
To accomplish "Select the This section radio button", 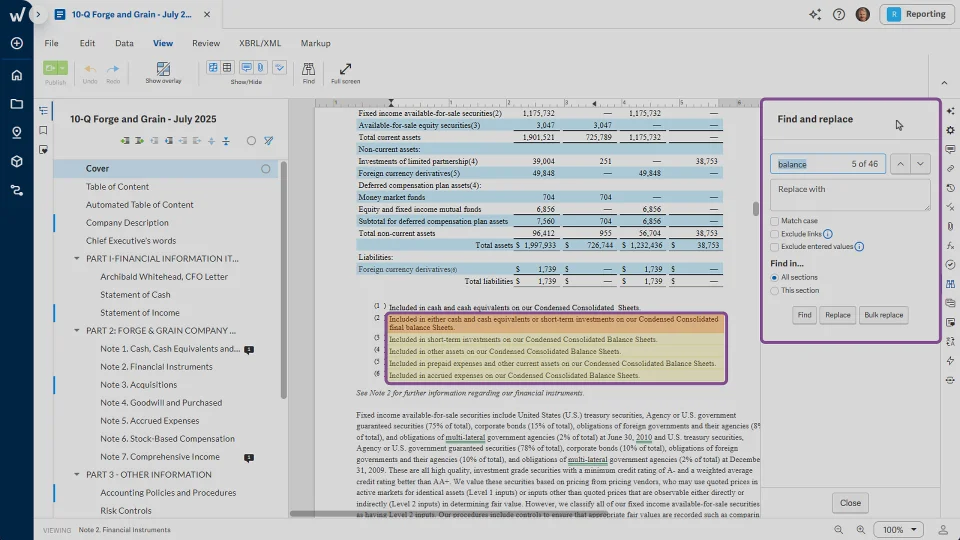I will pos(775,291).
